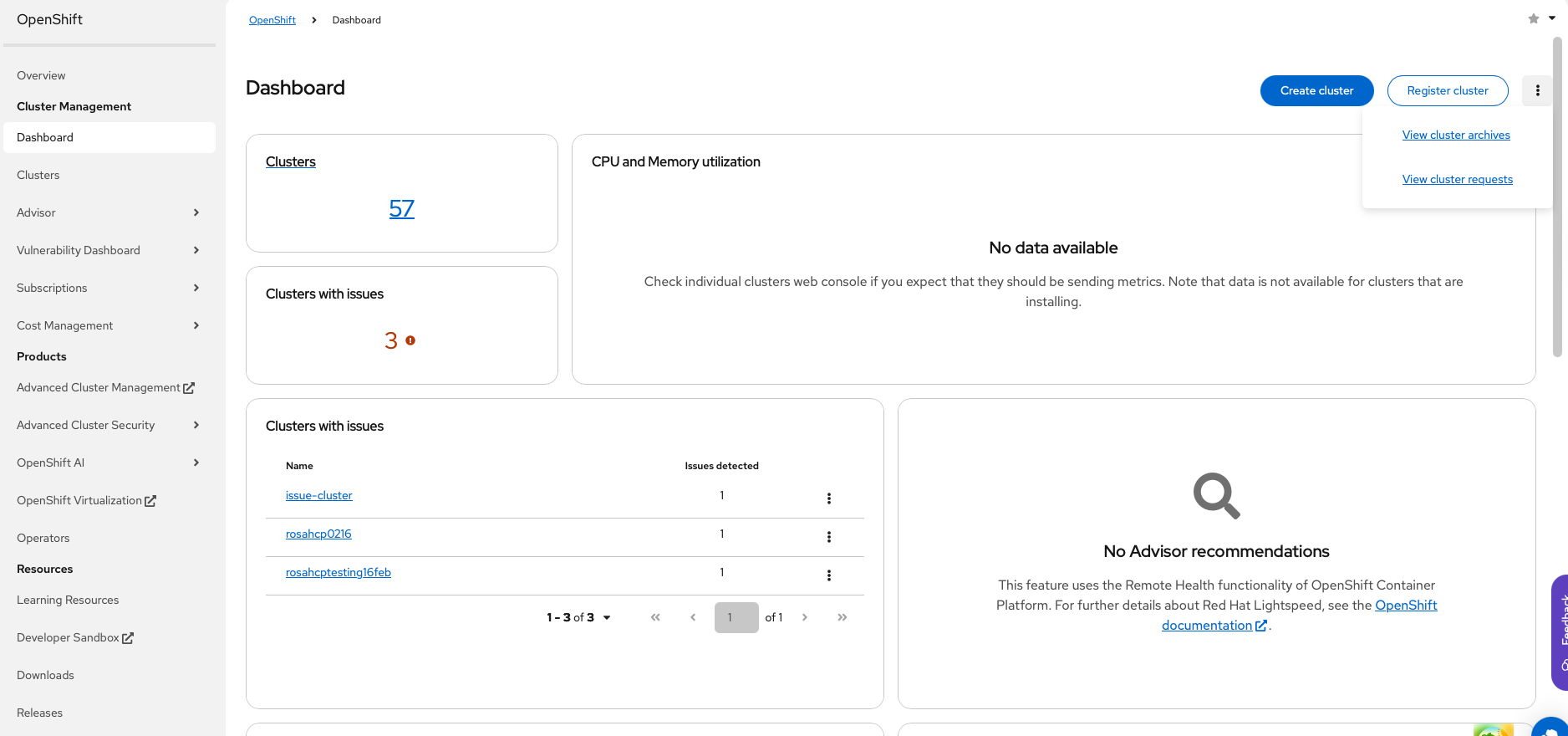Open Clusters in the sidebar navigation

[38, 175]
